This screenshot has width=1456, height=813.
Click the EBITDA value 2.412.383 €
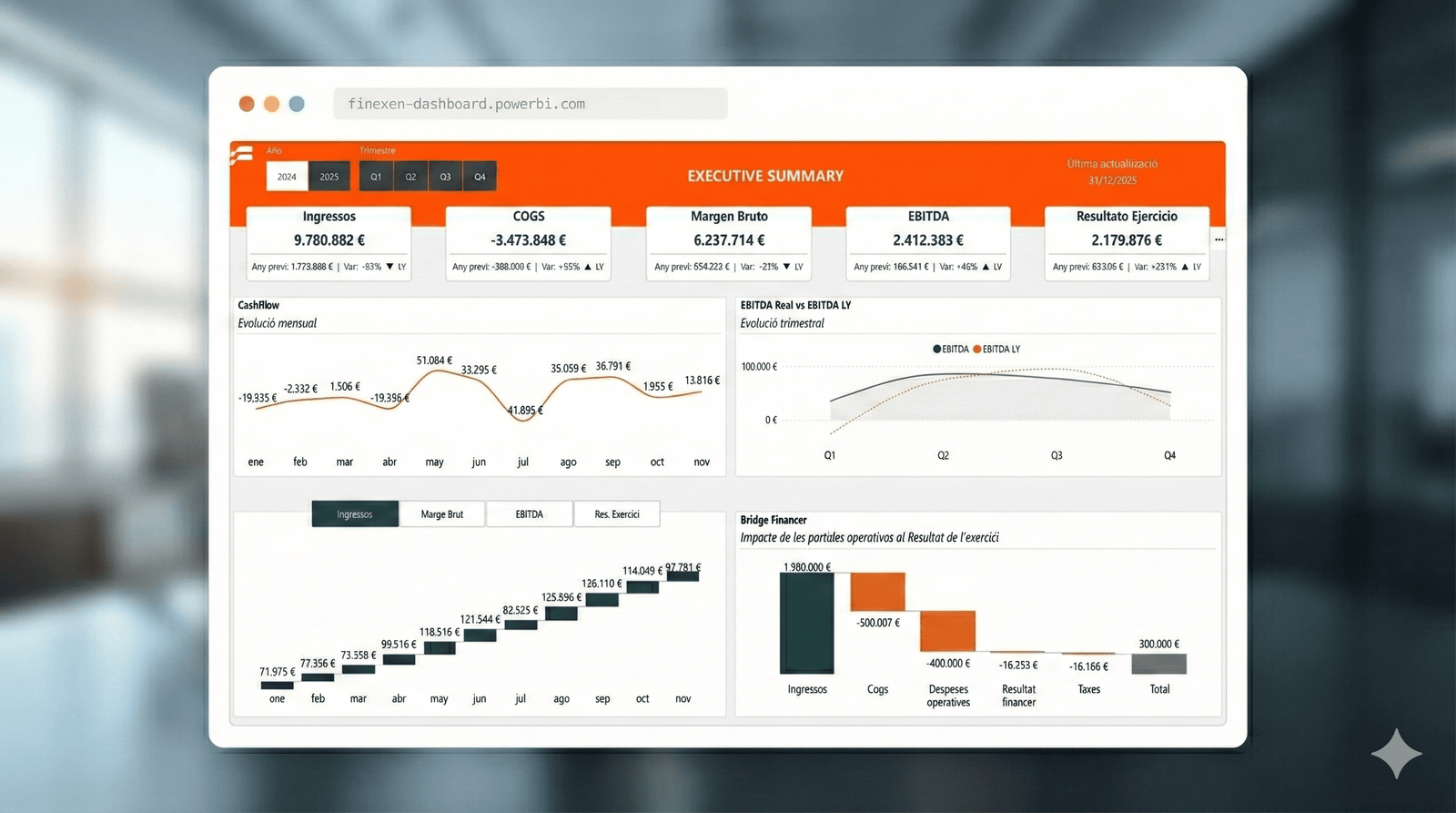(928, 240)
